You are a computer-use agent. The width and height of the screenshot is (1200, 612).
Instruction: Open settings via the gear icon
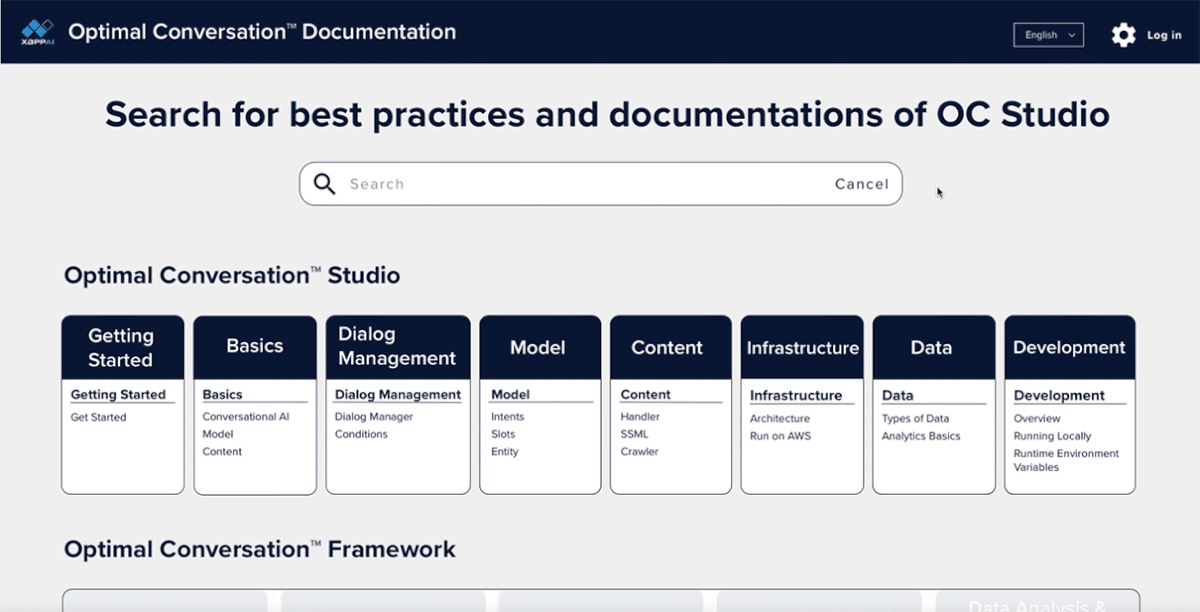(1124, 35)
